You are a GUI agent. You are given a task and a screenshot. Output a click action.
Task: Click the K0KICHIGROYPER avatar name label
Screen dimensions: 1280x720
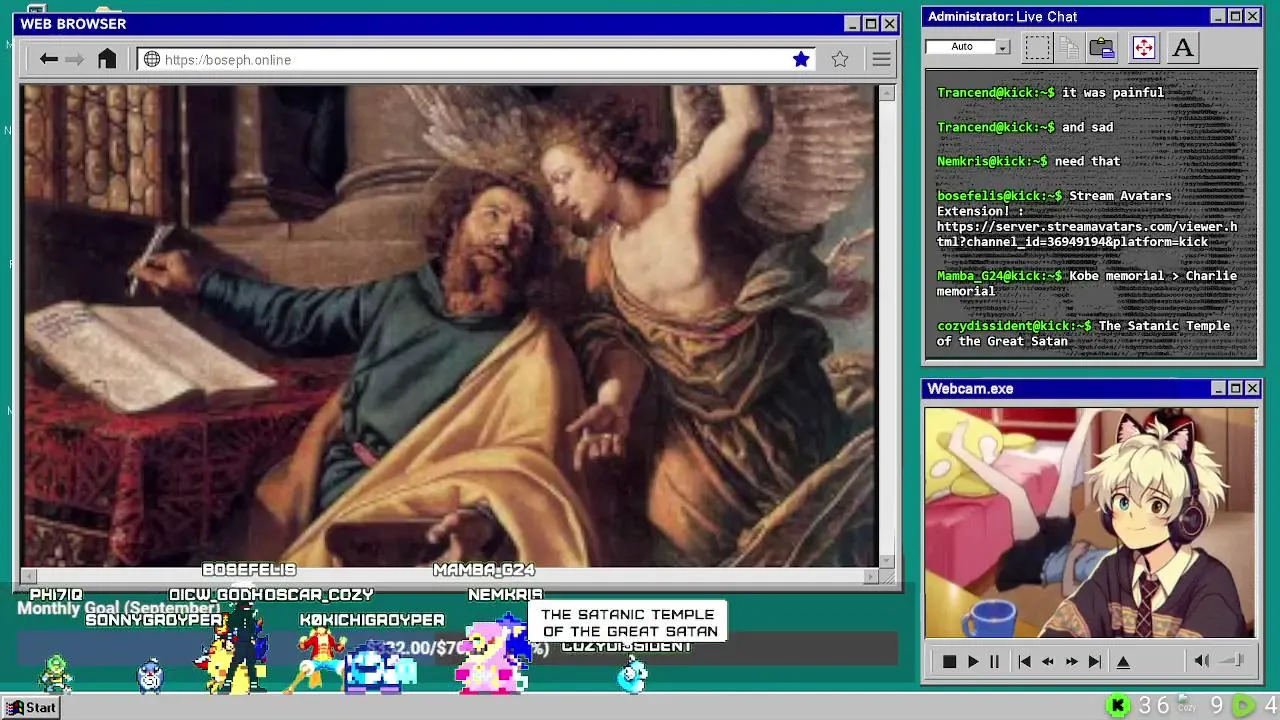pyautogui.click(x=372, y=620)
